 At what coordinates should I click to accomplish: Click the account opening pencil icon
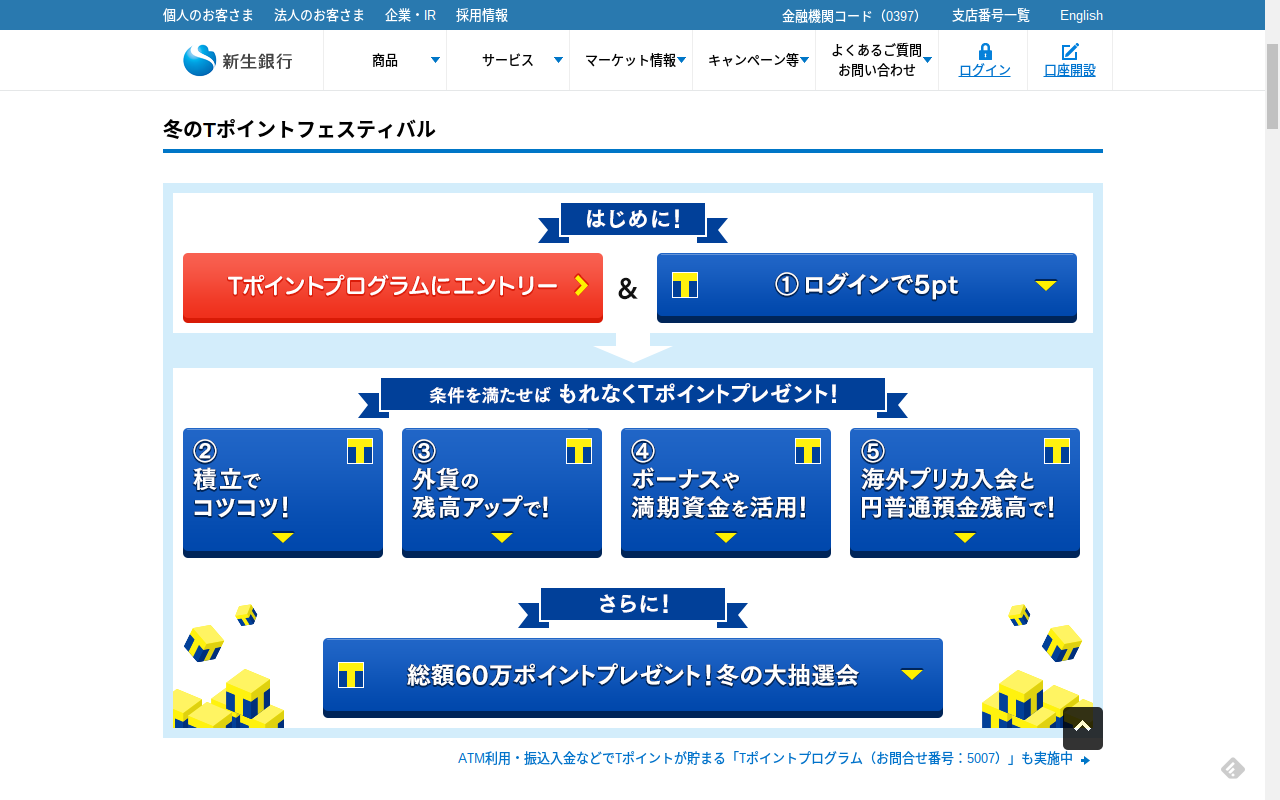1070,52
